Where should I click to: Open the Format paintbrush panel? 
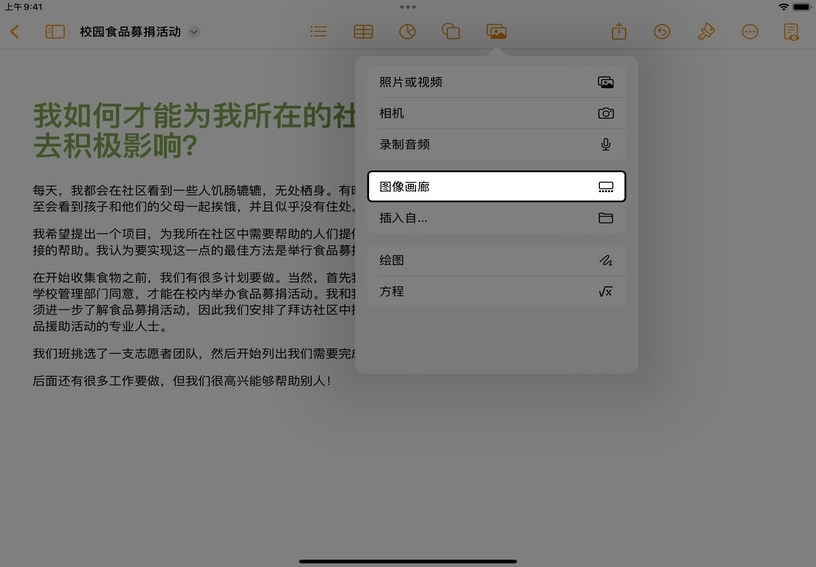pyautogui.click(x=706, y=32)
